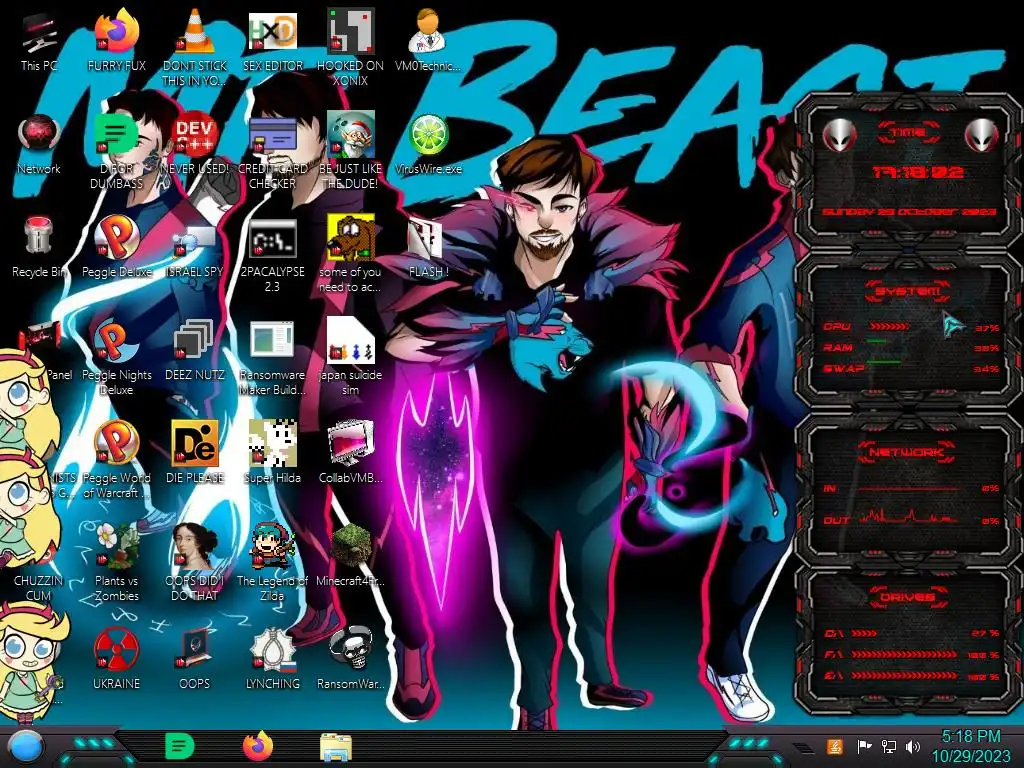Click the right alien head logo
This screenshot has height=768, width=1024.
tap(981, 136)
